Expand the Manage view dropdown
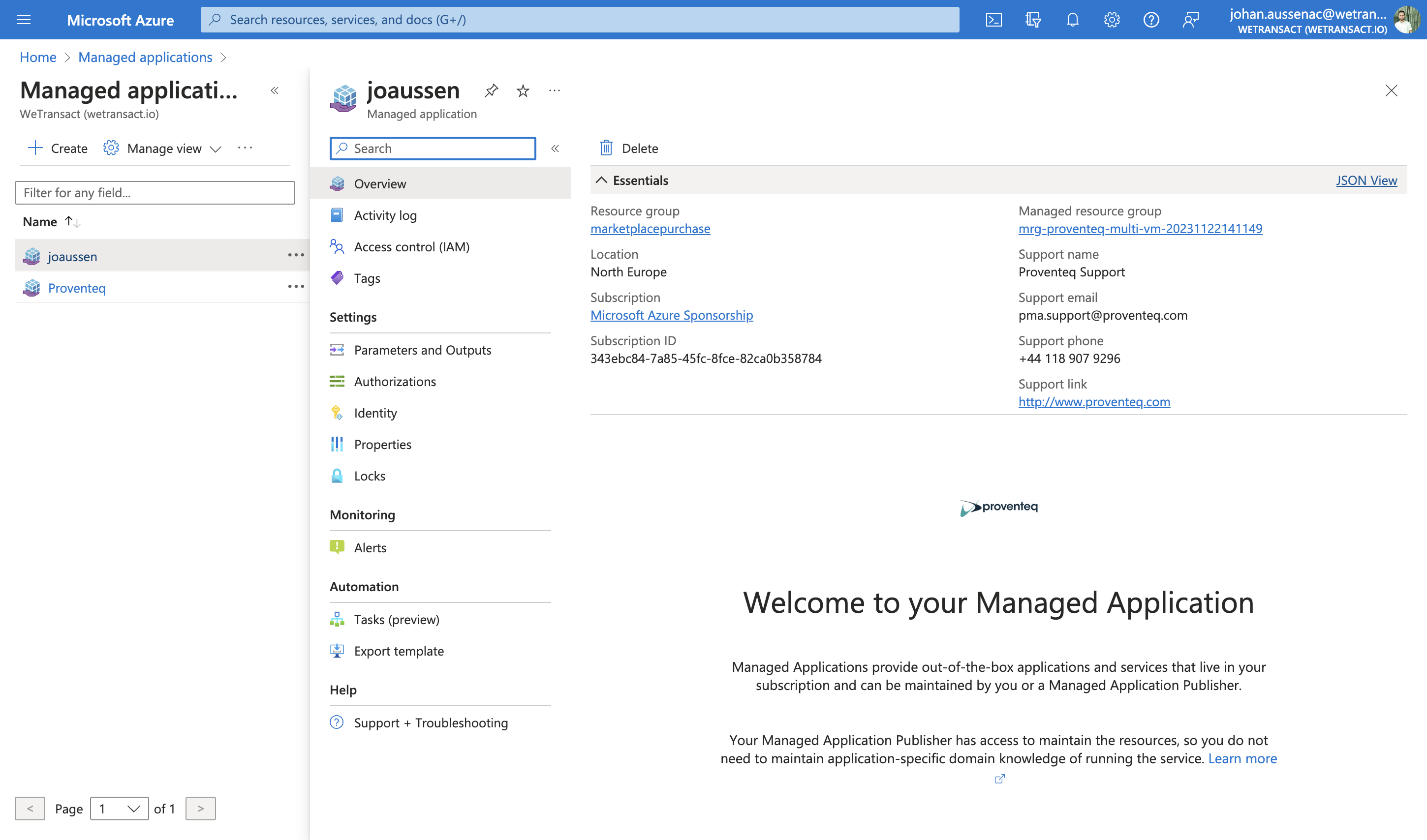Image resolution: width=1427 pixels, height=840 pixels. click(162, 149)
